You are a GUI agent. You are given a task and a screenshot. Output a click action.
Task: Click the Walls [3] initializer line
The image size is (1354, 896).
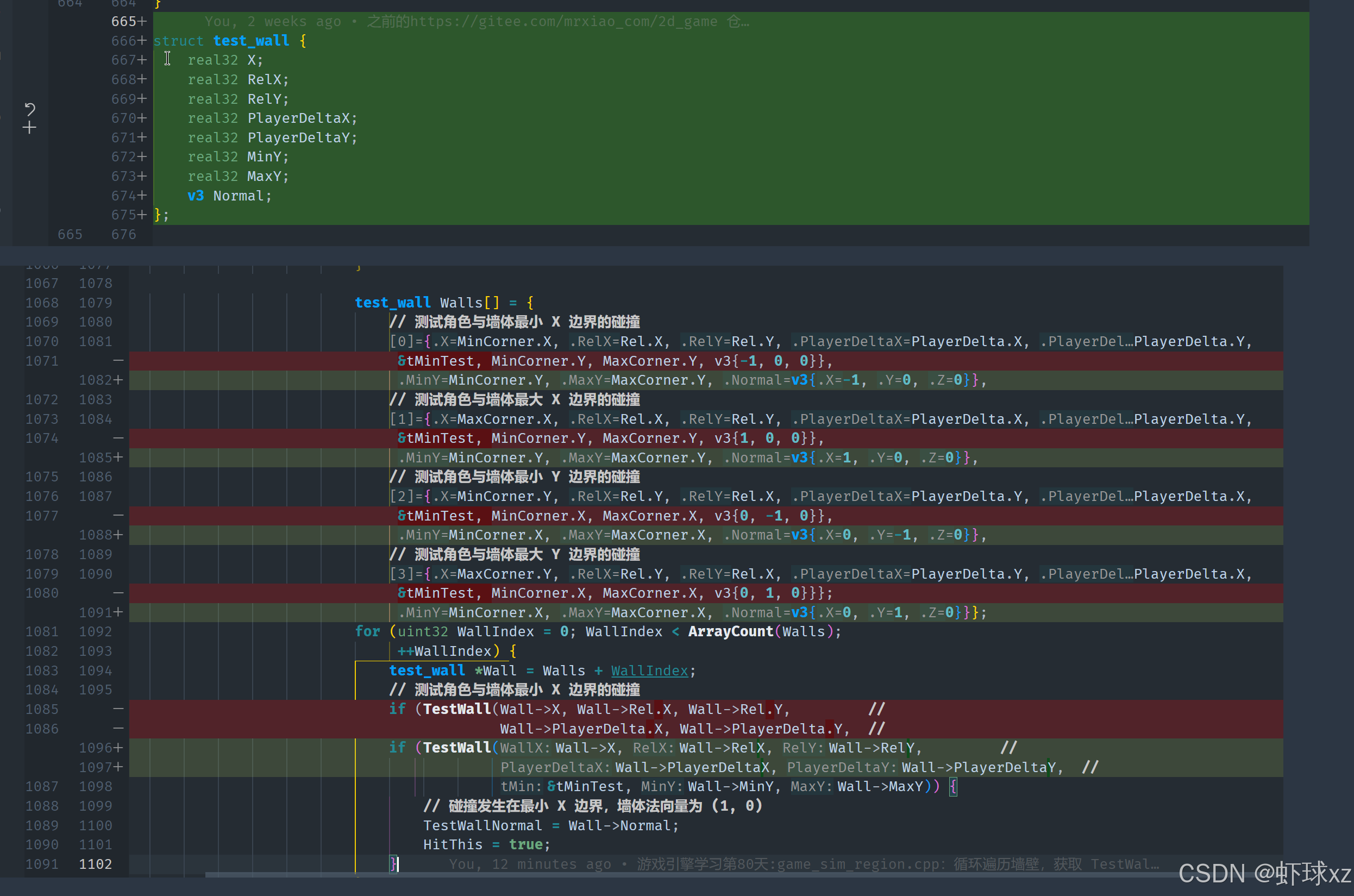(820, 574)
